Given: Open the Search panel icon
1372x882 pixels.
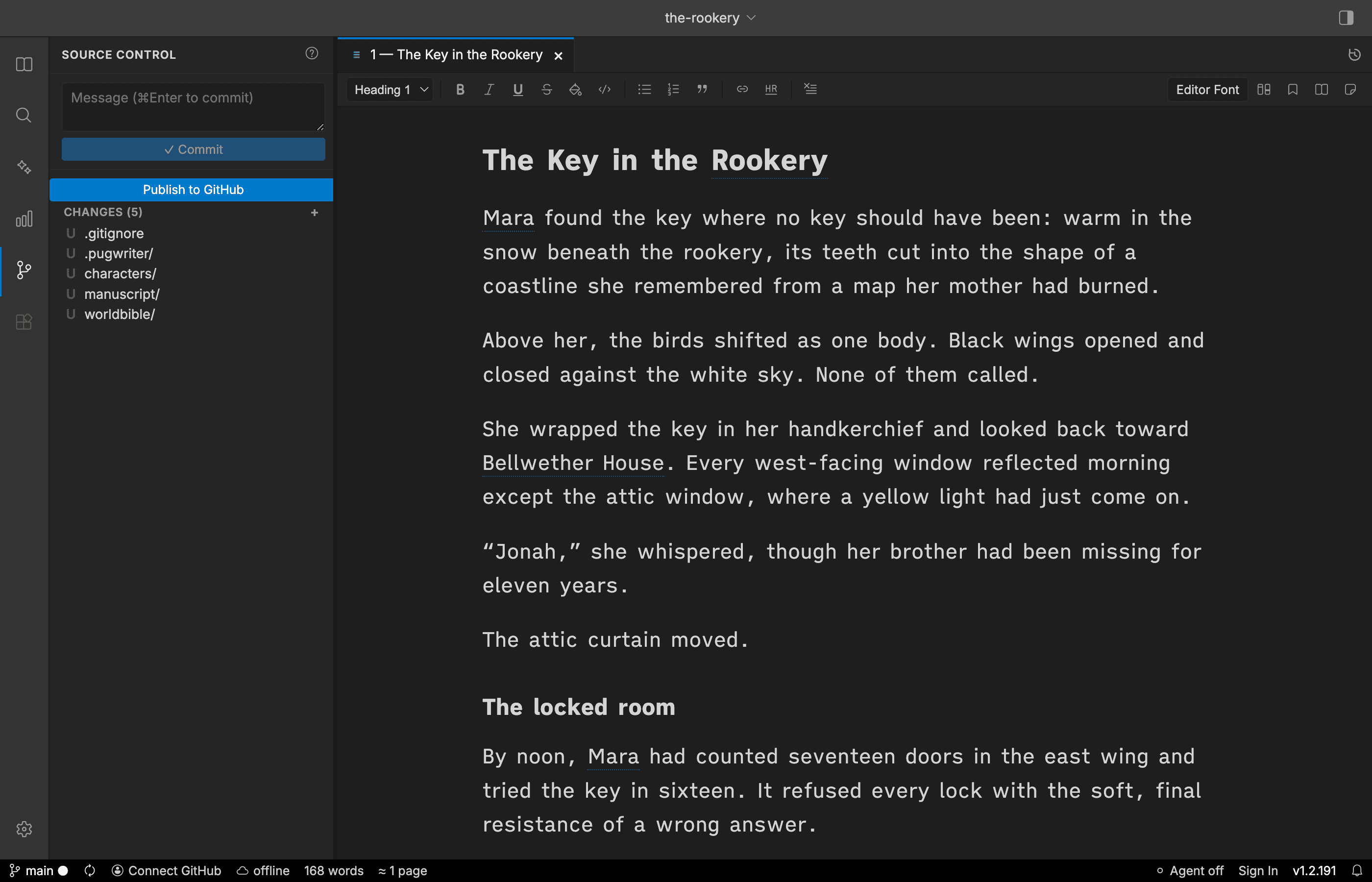Looking at the screenshot, I should (x=24, y=115).
